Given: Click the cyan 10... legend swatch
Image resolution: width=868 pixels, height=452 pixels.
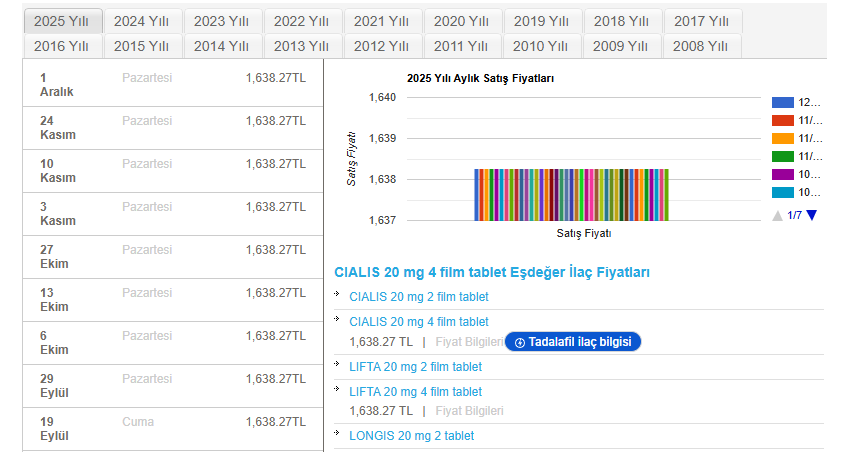Looking at the screenshot, I should [x=783, y=193].
